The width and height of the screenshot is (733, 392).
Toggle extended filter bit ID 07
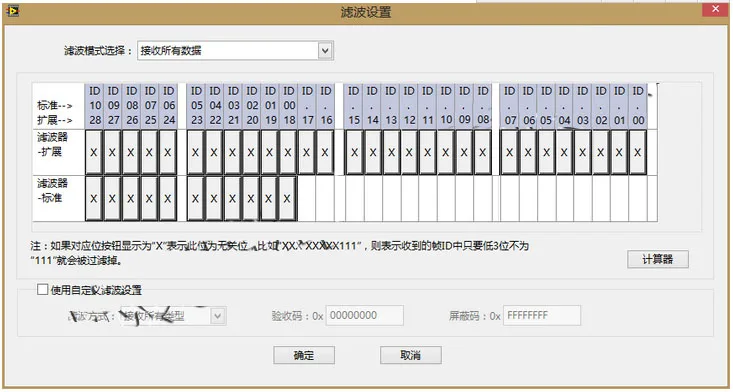click(x=509, y=152)
